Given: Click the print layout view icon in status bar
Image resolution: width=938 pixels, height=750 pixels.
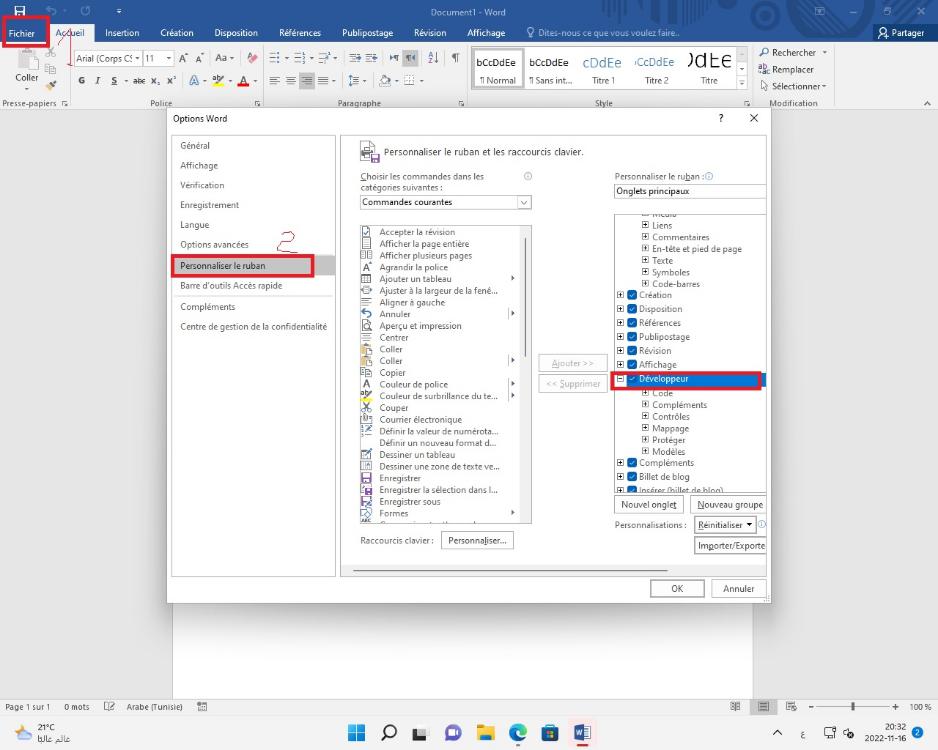Looking at the screenshot, I should pyautogui.click(x=763, y=706).
